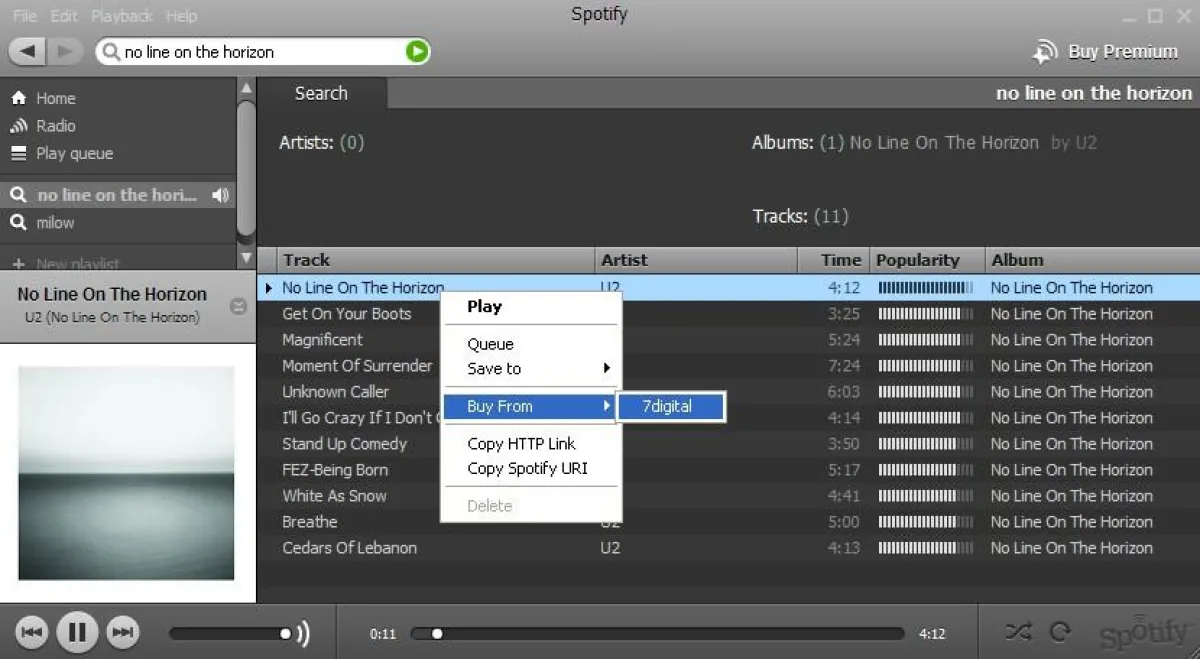This screenshot has height=659, width=1200.
Task: Sort by Artist column header
Action: coord(696,260)
